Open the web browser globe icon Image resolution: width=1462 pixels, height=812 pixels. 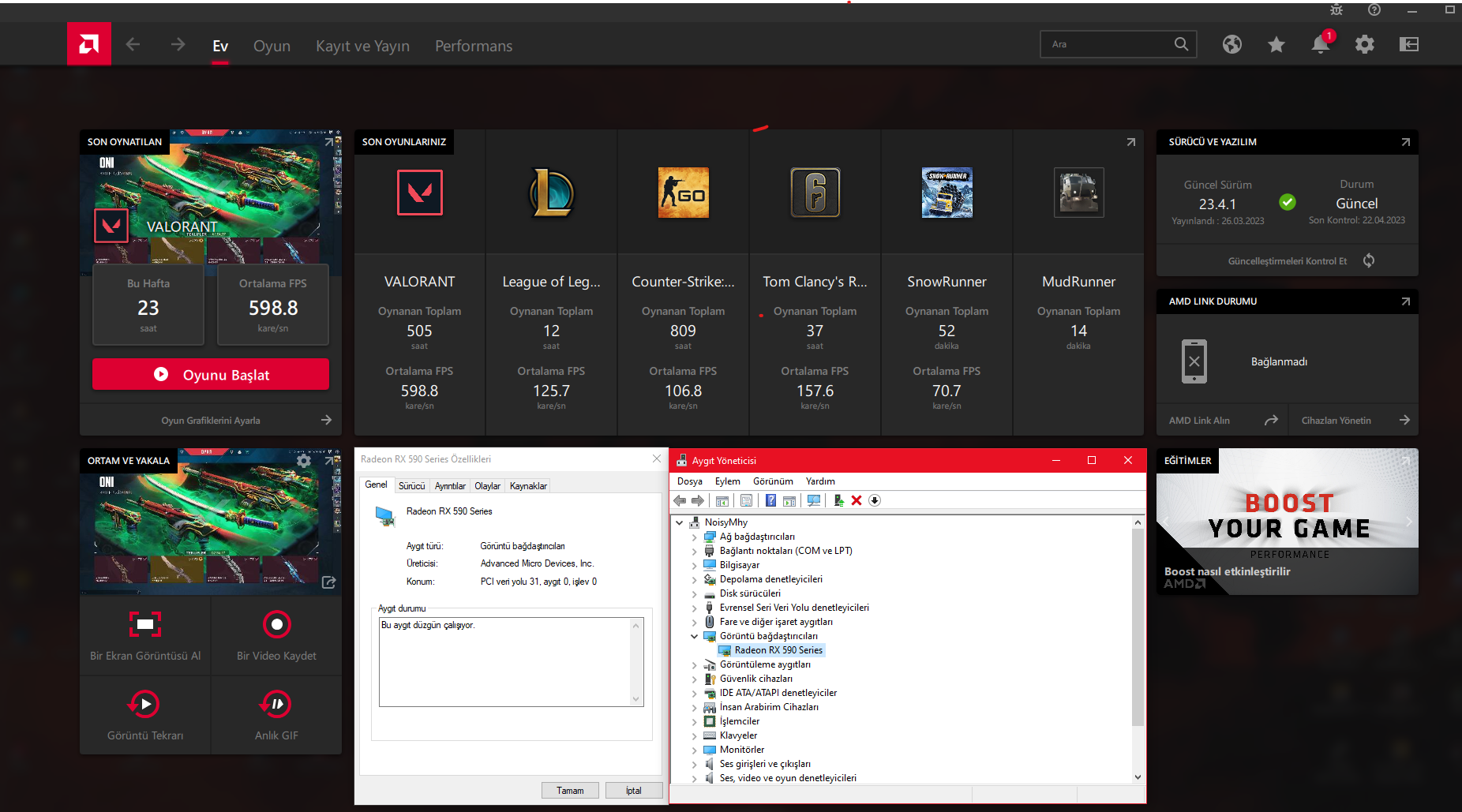coord(1231,45)
